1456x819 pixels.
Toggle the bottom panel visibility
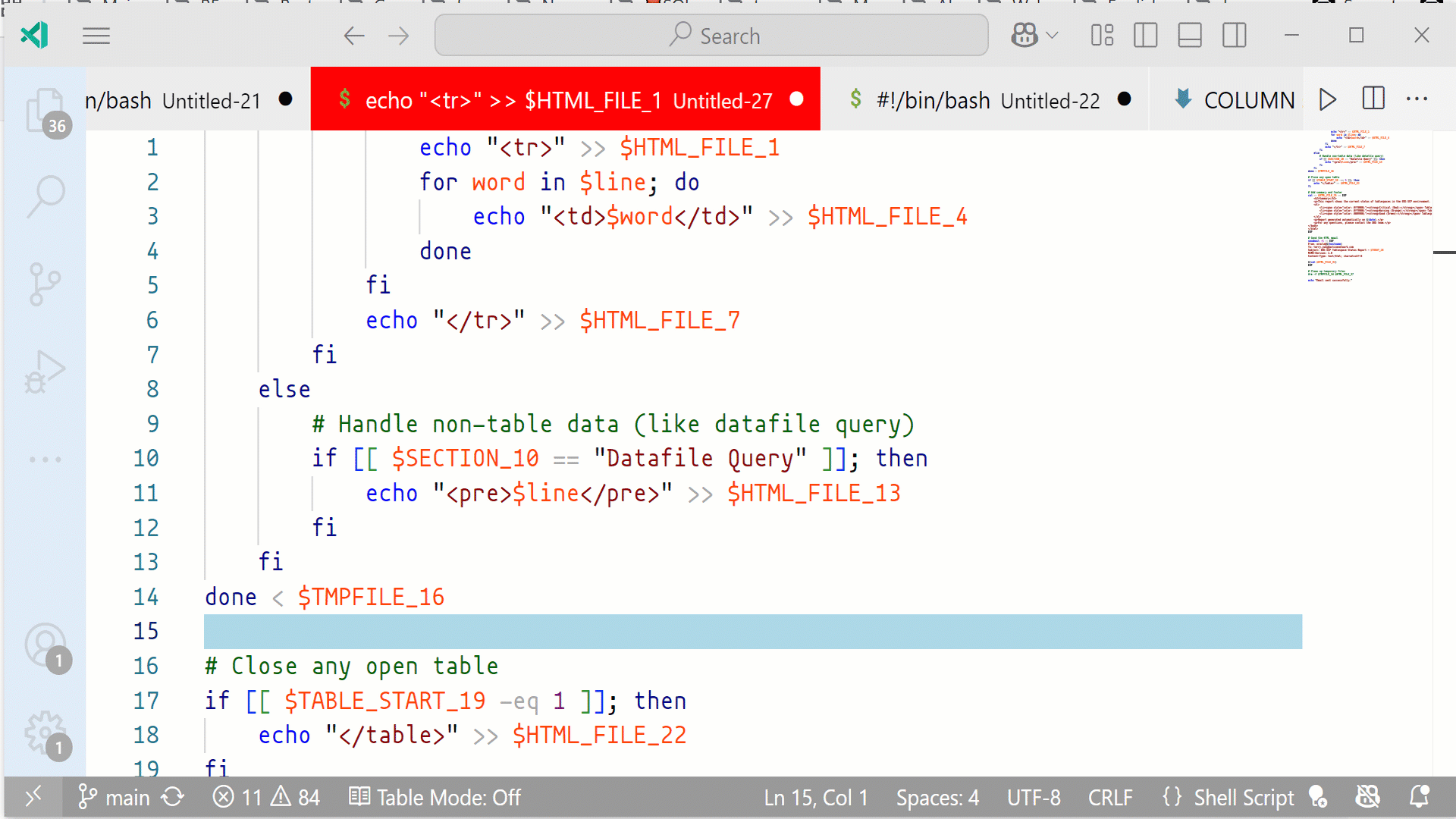pos(1189,36)
